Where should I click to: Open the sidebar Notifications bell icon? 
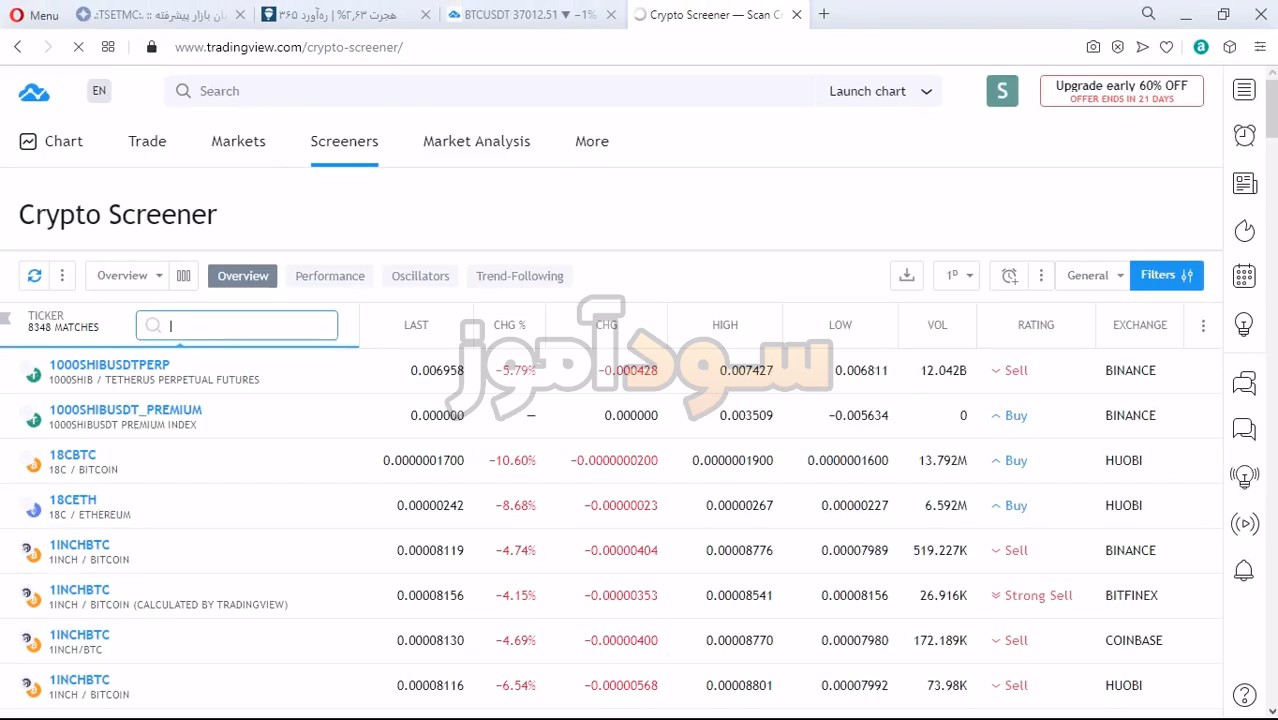click(1244, 571)
